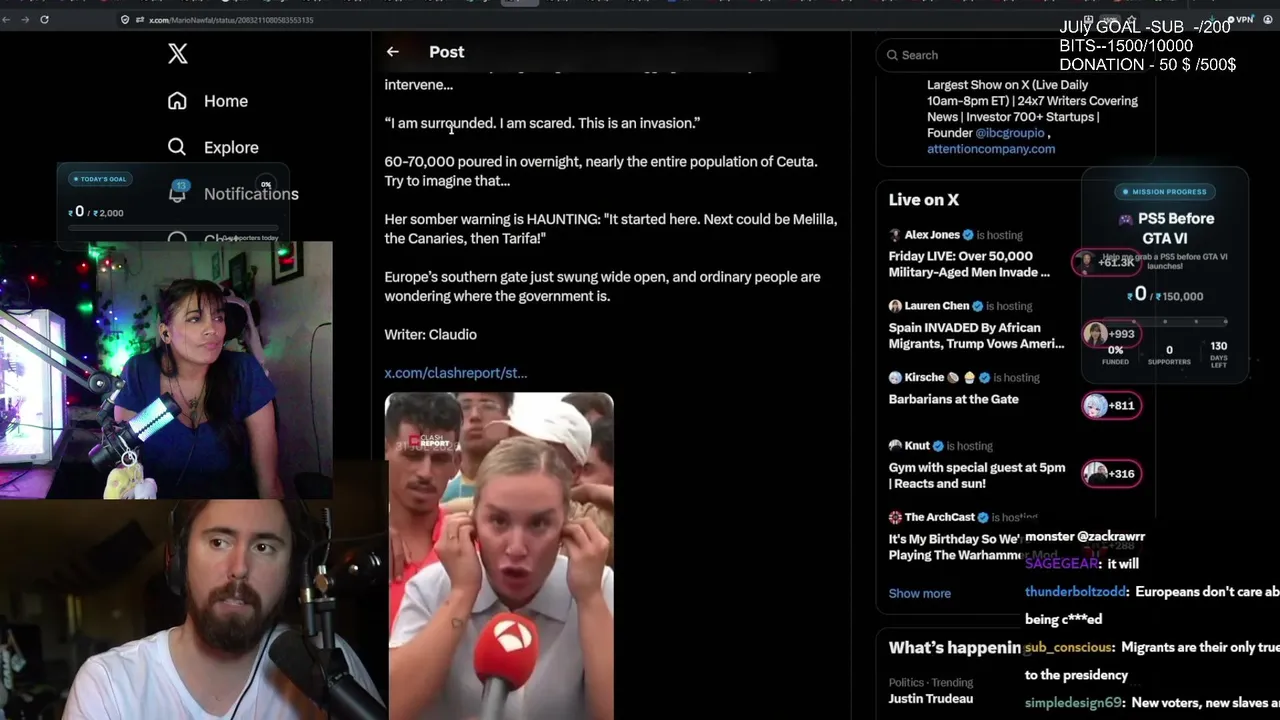Image resolution: width=1280 pixels, height=720 pixels.
Task: Join the 'Friday LIVE: Over 50,000' broadcast
Action: [969, 264]
